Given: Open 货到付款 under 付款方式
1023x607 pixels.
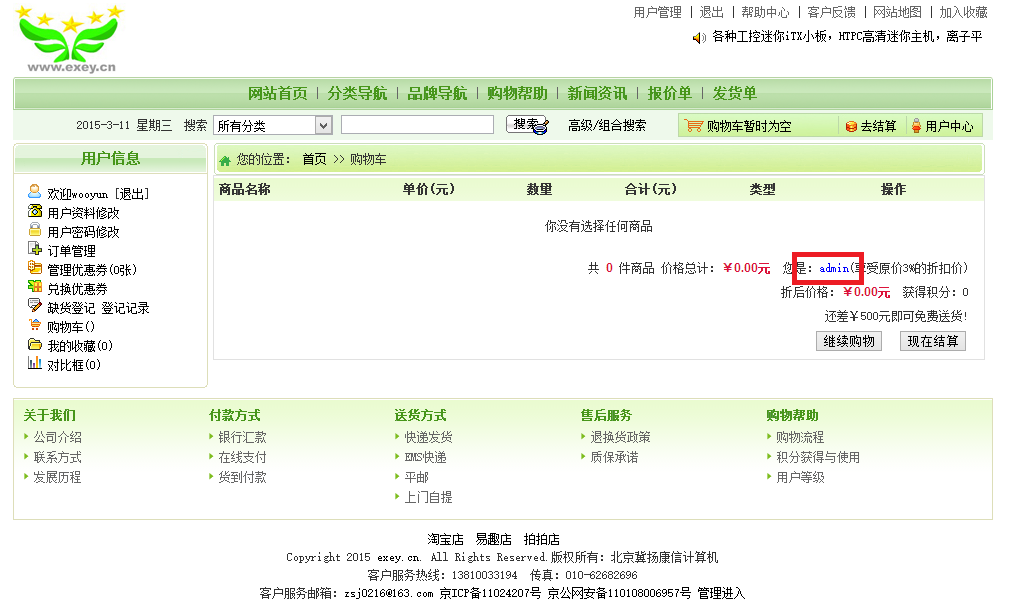Looking at the screenshot, I should point(242,477).
